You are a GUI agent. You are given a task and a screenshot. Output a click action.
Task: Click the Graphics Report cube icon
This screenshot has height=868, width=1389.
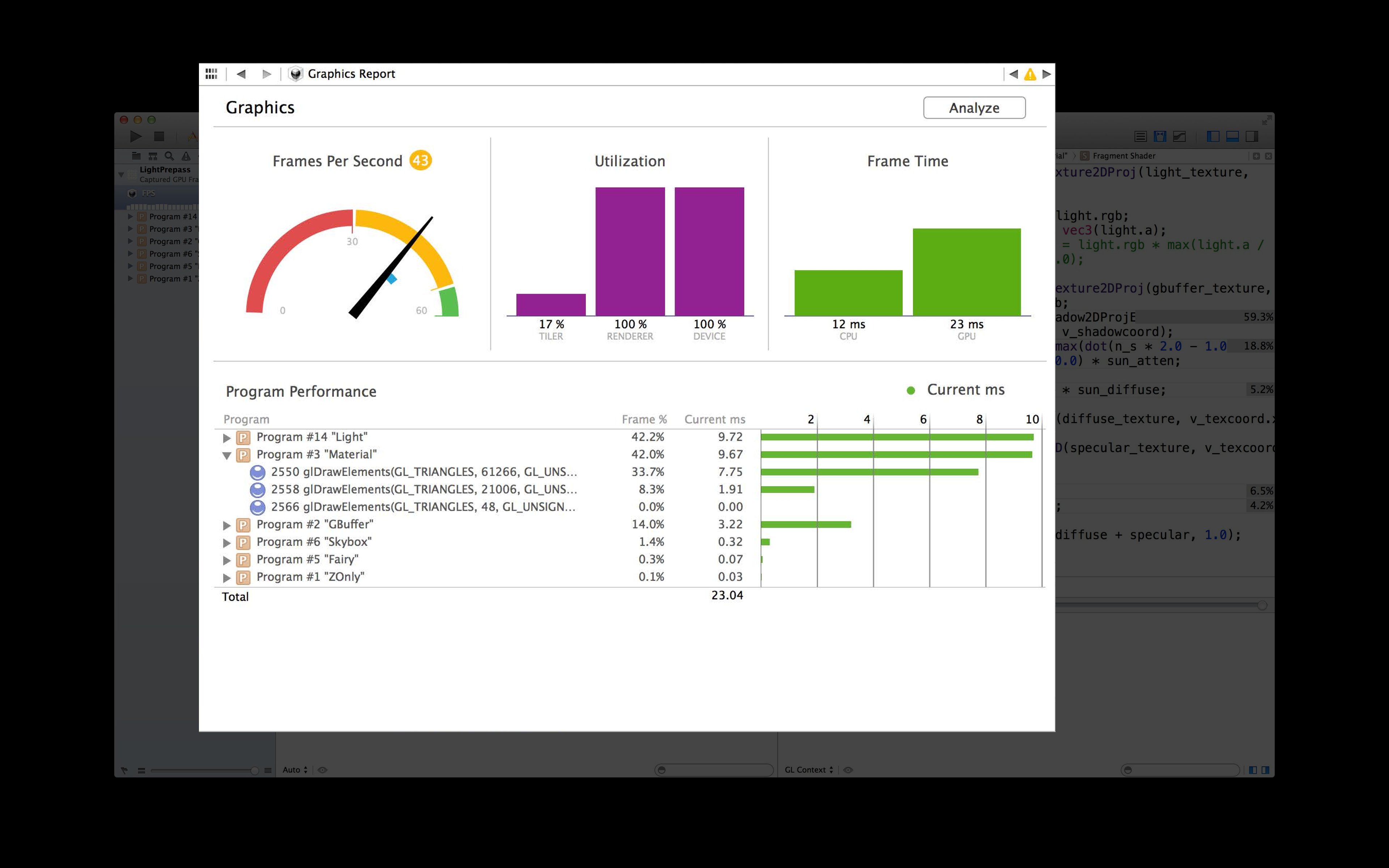(x=296, y=74)
